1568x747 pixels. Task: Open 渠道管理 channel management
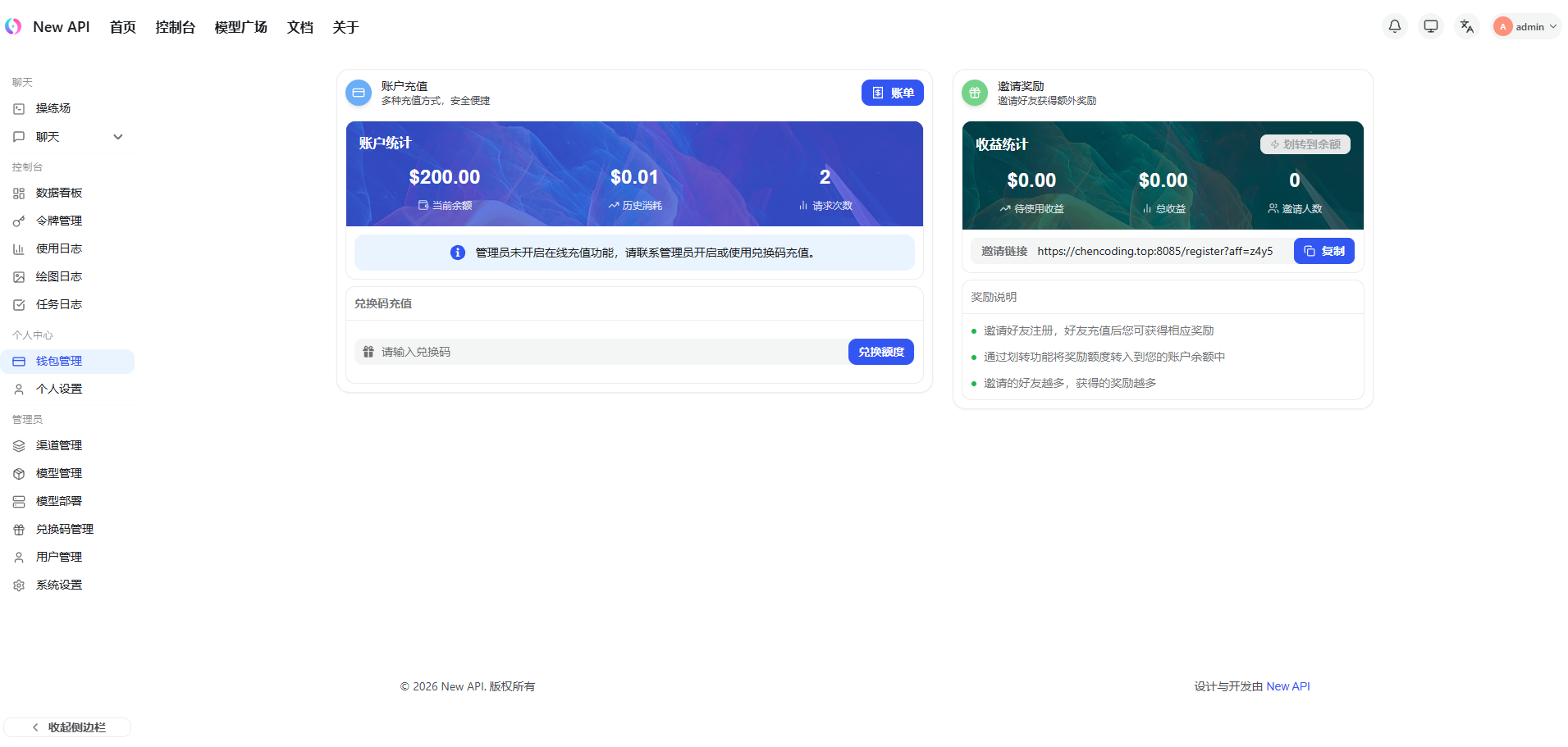pyautogui.click(x=59, y=445)
